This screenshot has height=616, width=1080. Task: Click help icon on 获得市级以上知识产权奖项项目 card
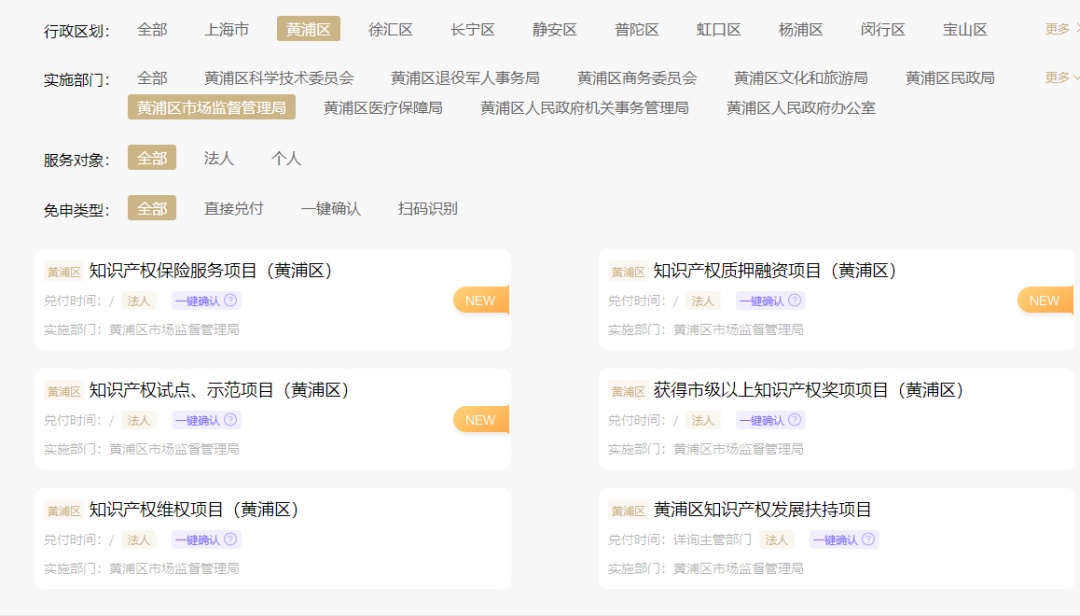click(795, 420)
